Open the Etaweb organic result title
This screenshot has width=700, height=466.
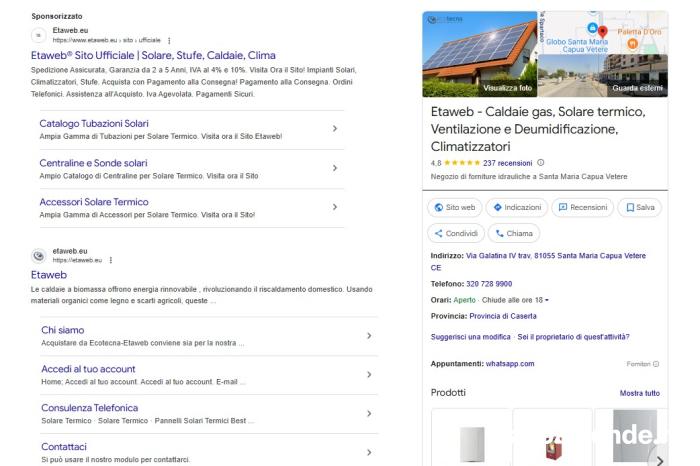pos(49,275)
